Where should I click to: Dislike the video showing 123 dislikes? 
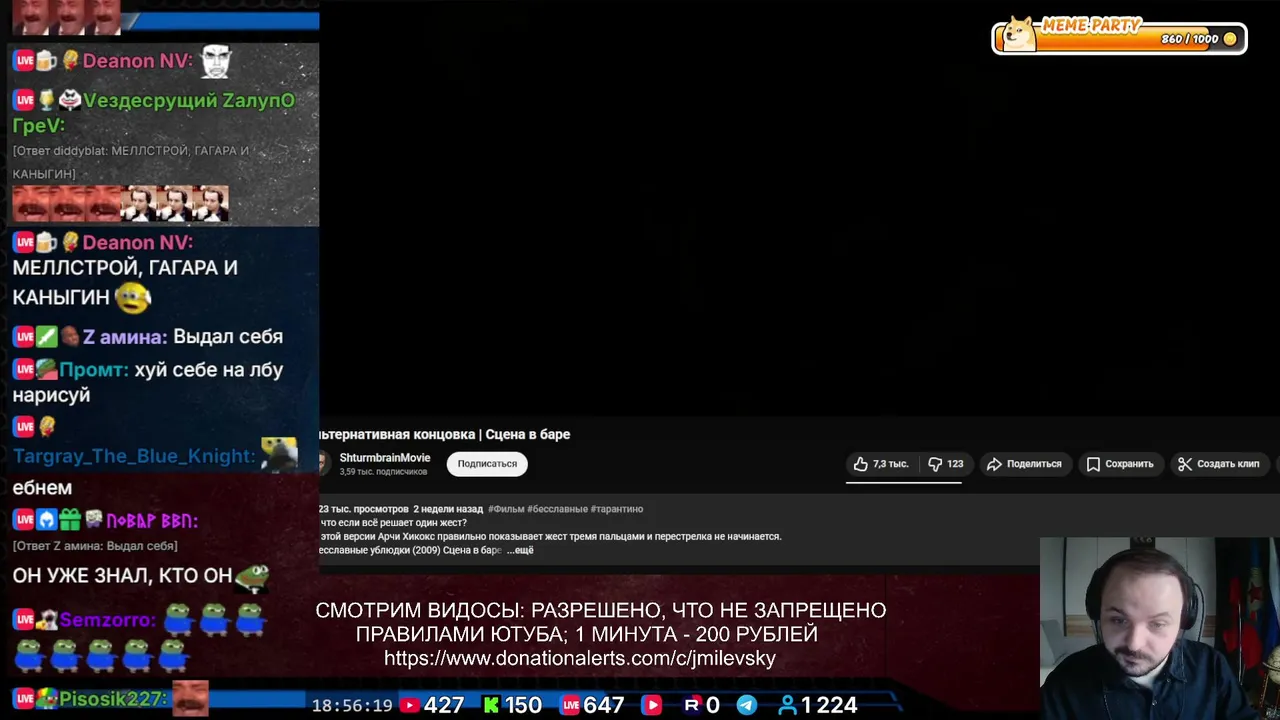click(945, 464)
